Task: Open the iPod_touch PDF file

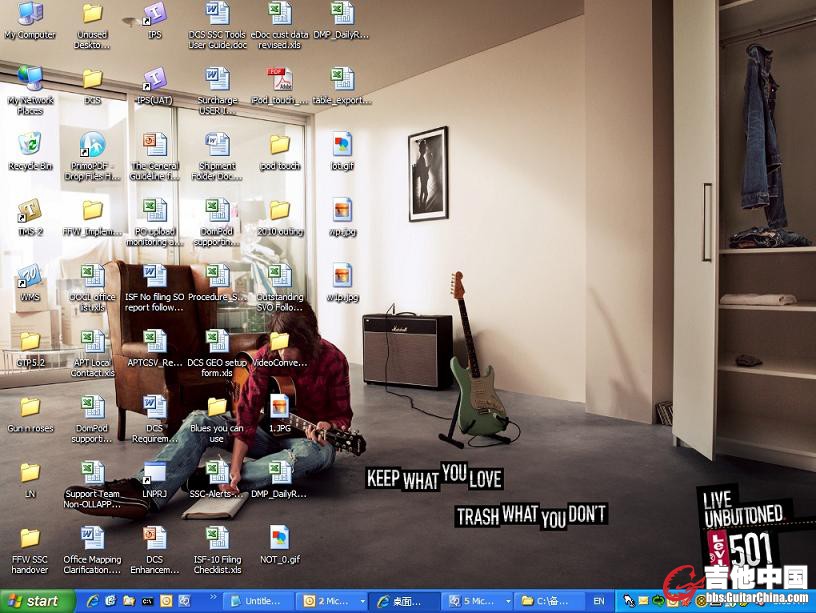Action: point(279,79)
